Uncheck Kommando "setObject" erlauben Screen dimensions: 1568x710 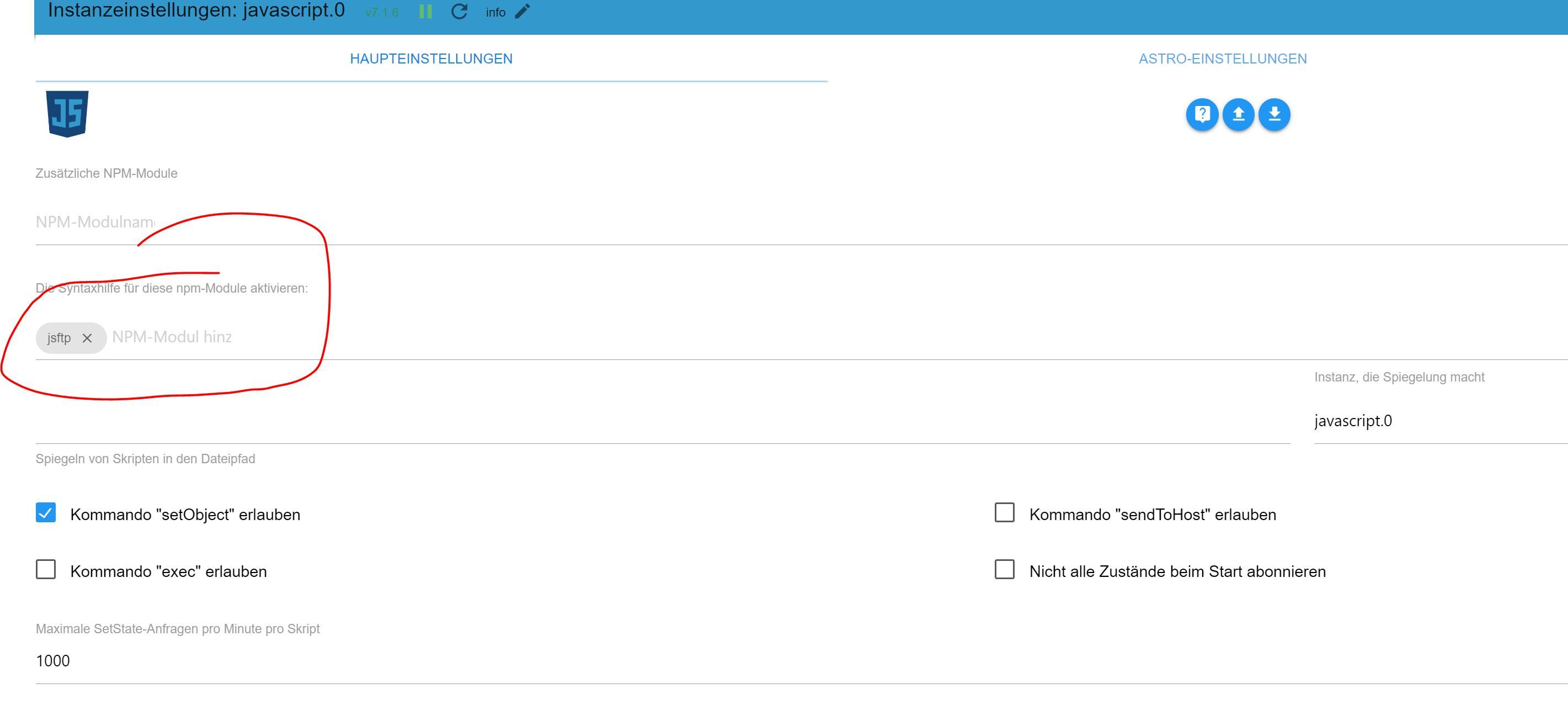tap(46, 513)
